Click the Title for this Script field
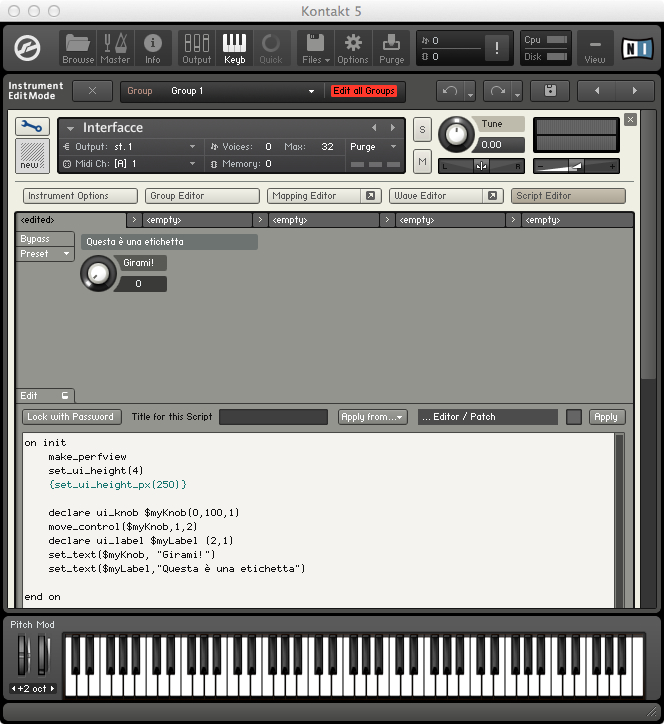This screenshot has width=664, height=724. [x=273, y=417]
